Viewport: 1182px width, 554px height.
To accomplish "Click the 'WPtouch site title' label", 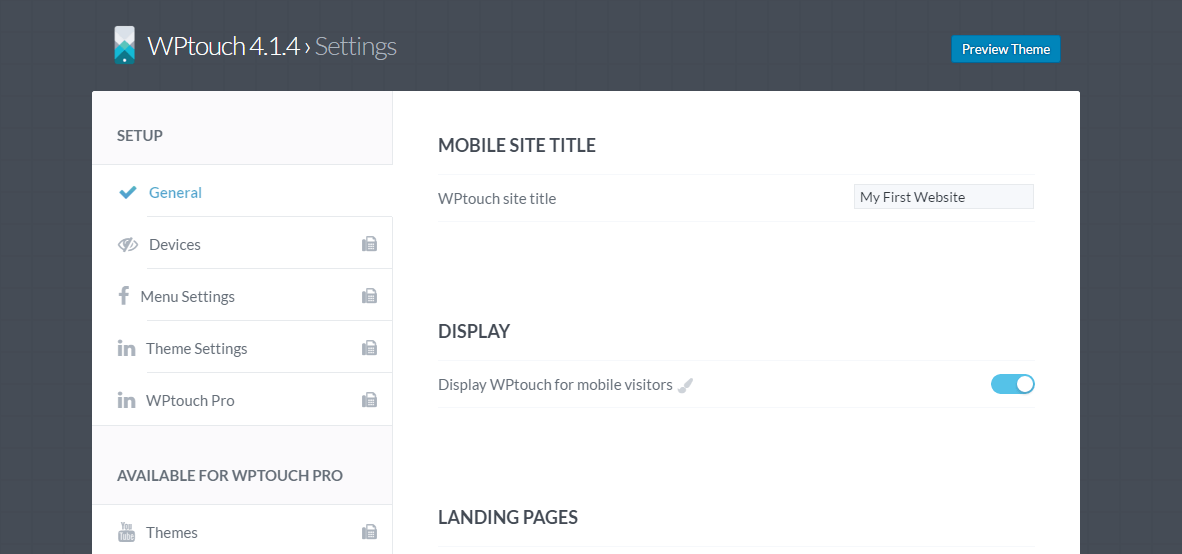I will (x=497, y=198).
